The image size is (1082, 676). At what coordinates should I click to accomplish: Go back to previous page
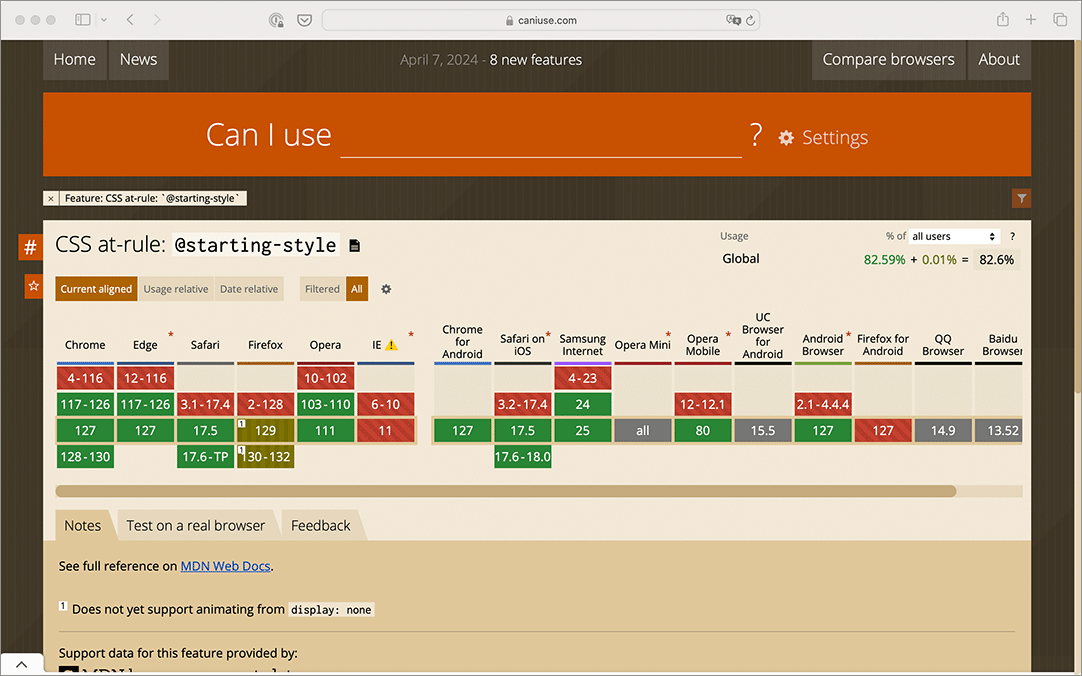[130, 20]
